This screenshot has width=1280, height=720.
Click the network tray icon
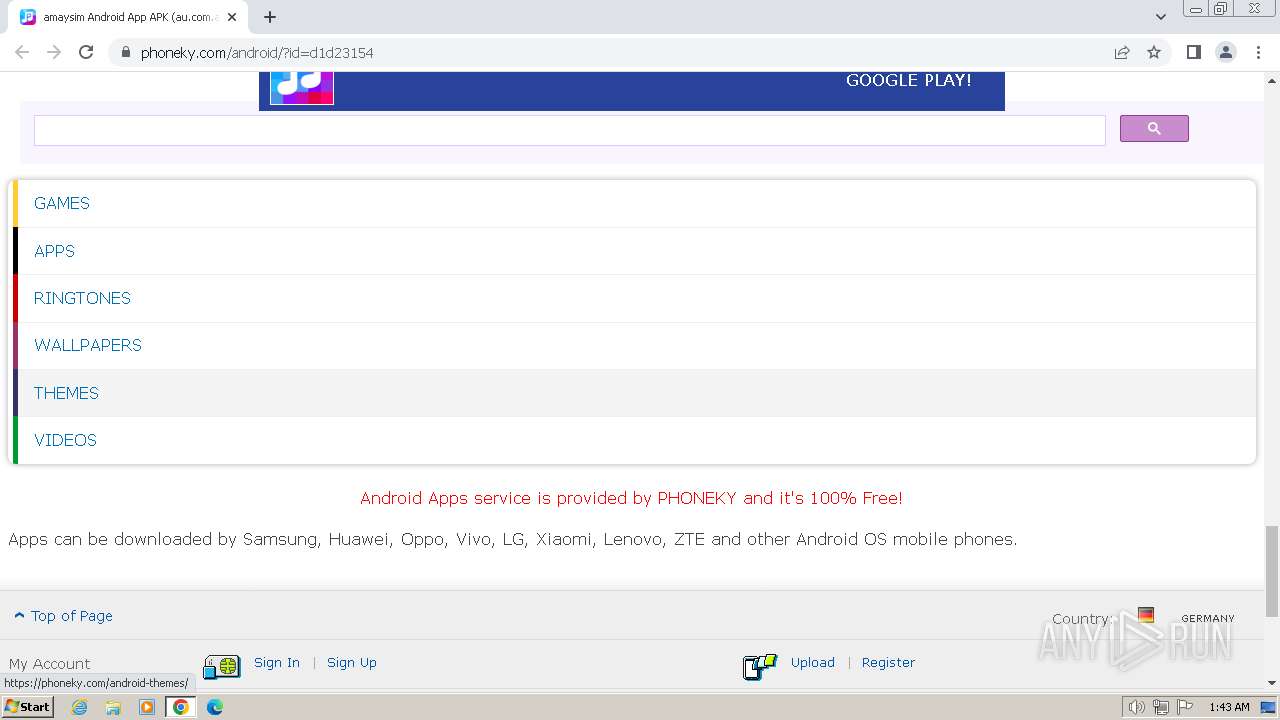point(1160,707)
